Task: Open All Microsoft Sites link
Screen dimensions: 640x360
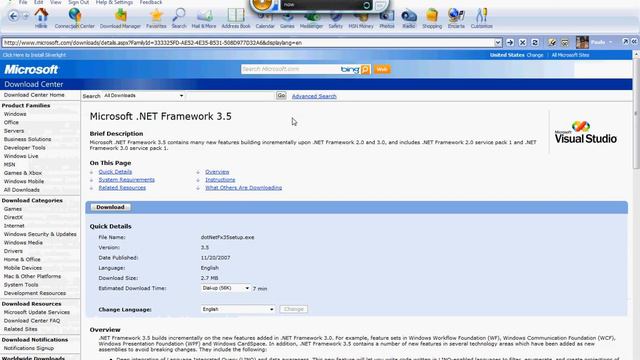Action: point(570,55)
